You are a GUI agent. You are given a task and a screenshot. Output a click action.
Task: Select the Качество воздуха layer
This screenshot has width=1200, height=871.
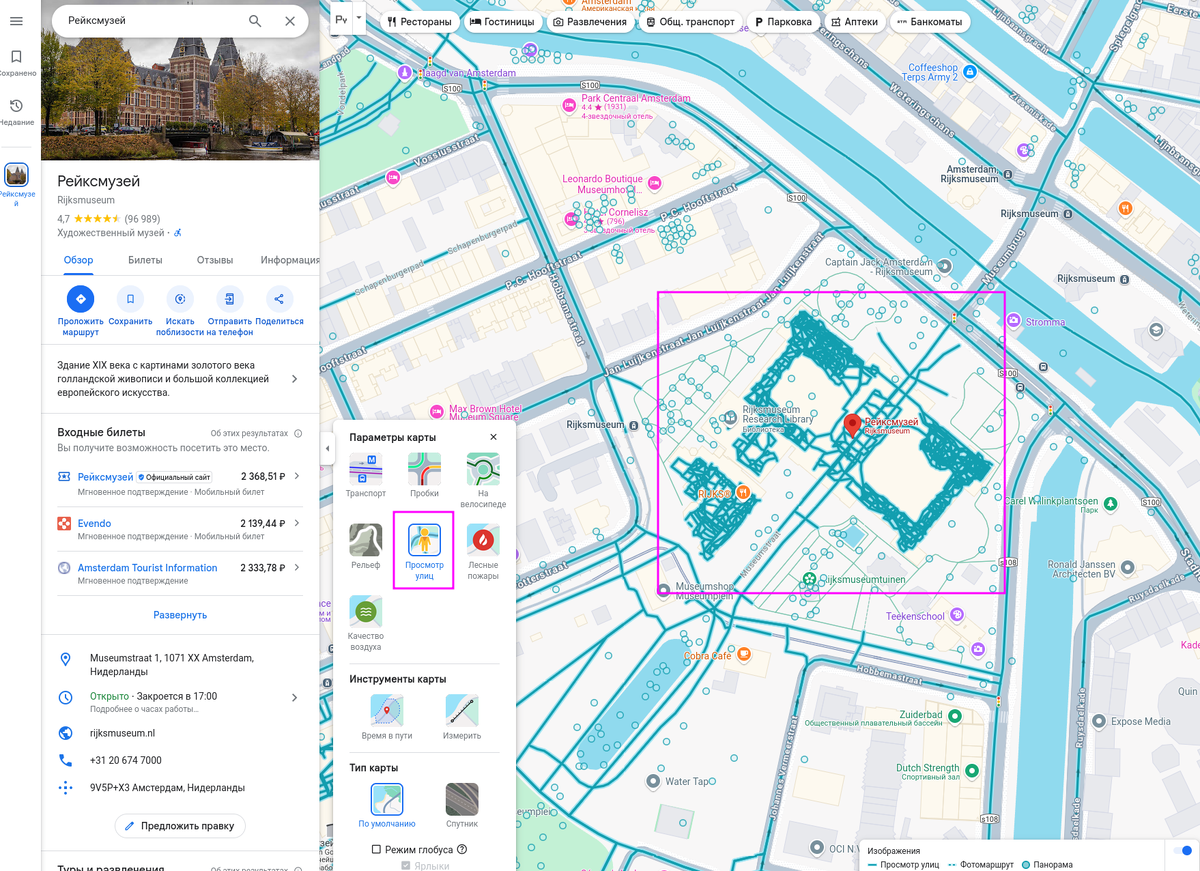(365, 622)
